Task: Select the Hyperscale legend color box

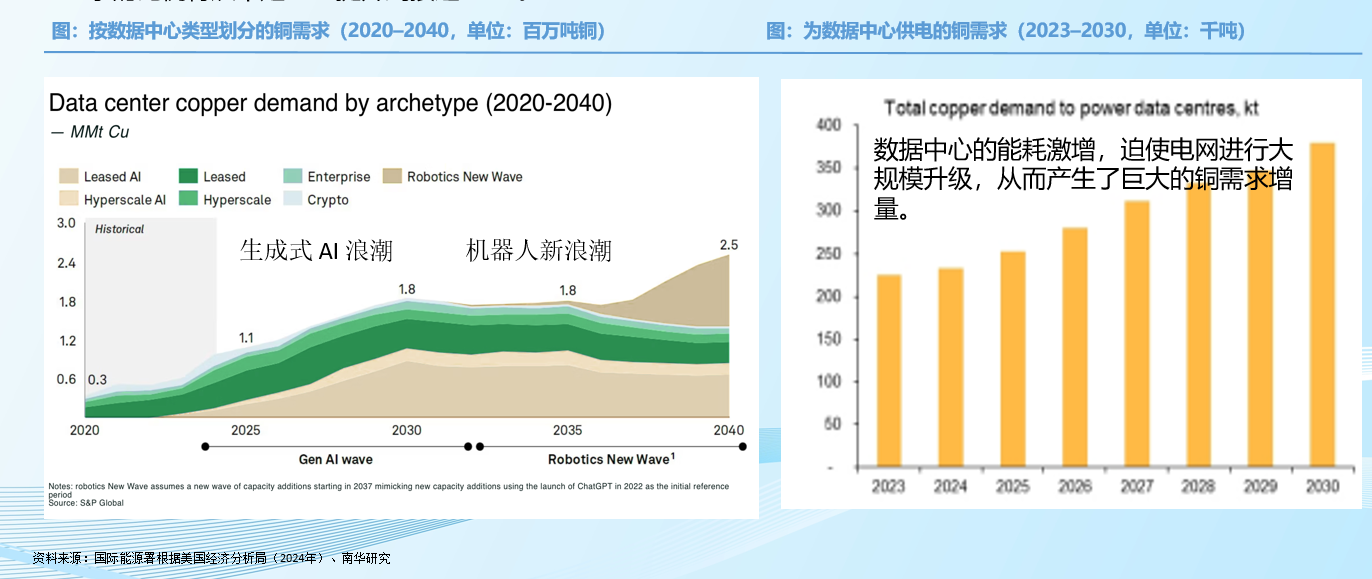Action: coord(188,200)
